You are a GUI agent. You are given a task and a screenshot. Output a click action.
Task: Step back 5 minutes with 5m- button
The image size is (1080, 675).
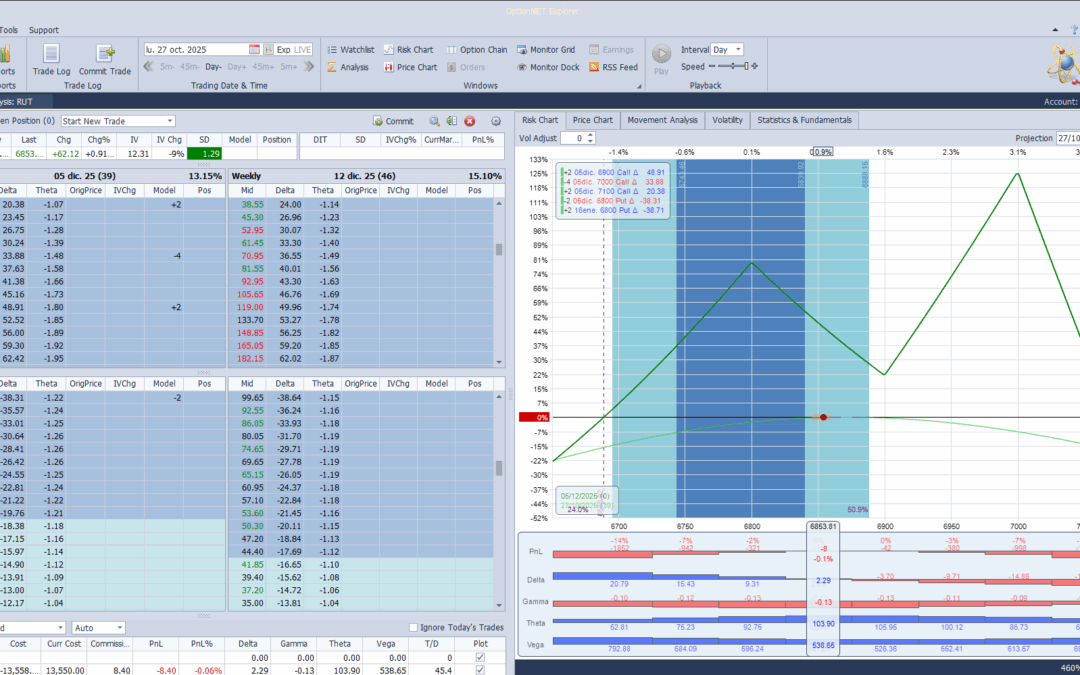(167, 67)
